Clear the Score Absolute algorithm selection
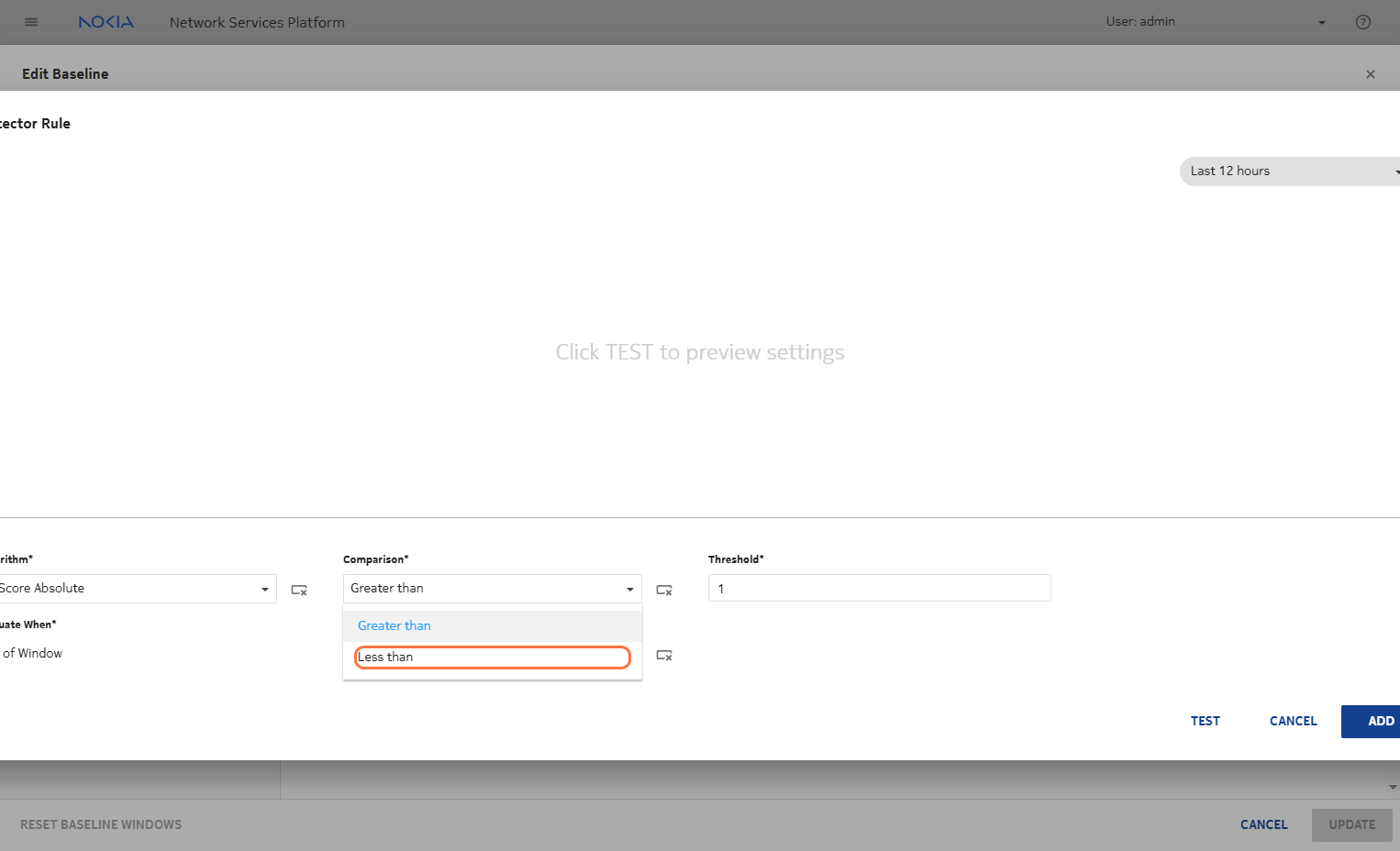The width and height of the screenshot is (1400, 851). point(299,590)
